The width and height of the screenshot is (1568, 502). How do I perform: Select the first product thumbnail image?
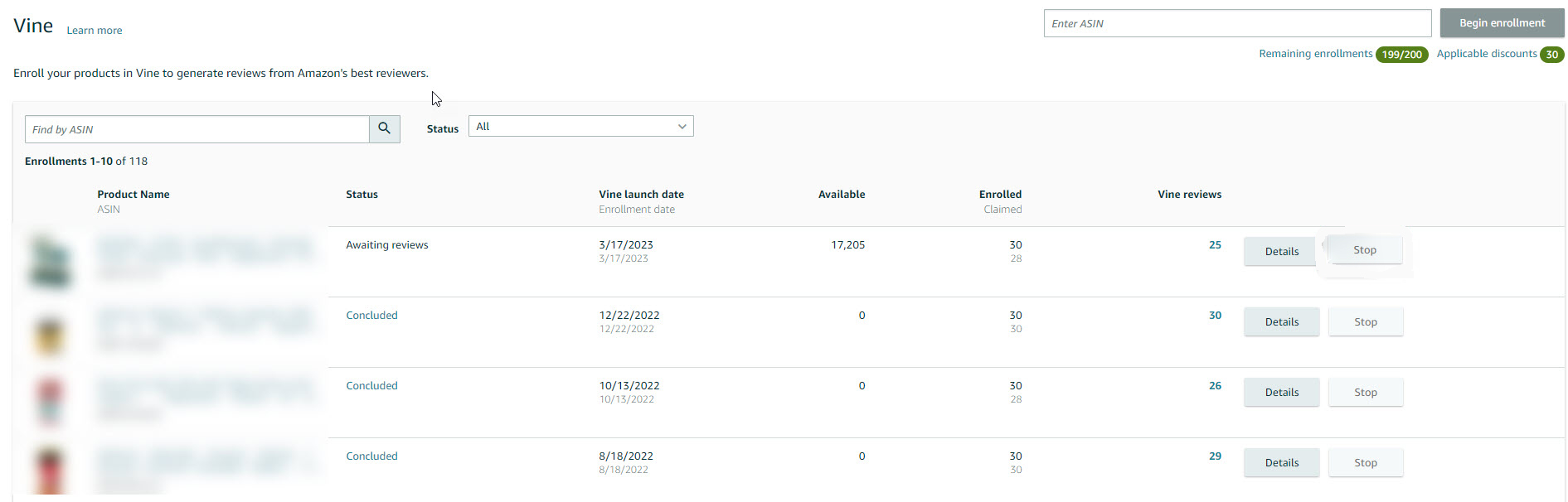50,262
